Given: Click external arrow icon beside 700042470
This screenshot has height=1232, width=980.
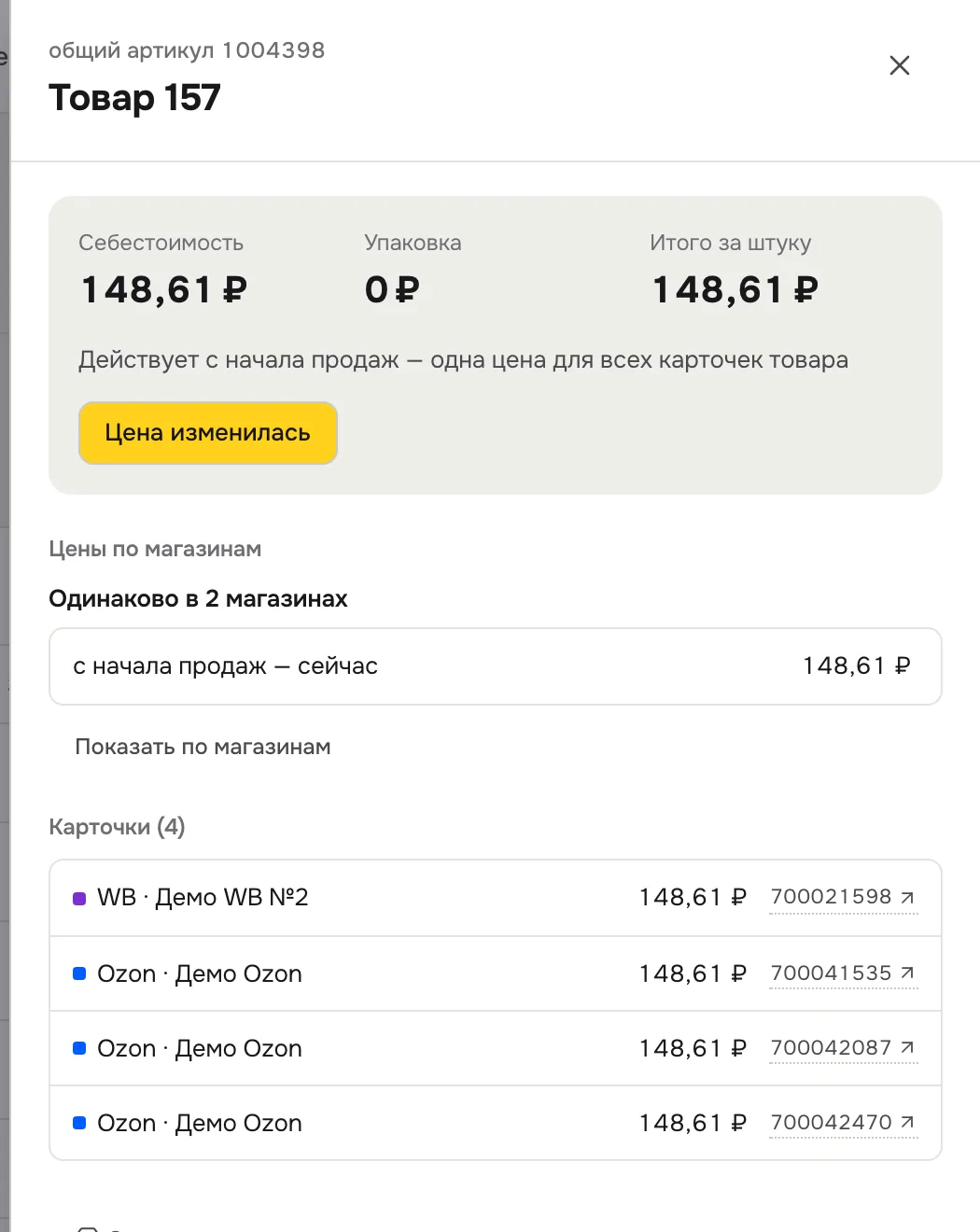Looking at the screenshot, I should point(907,1123).
